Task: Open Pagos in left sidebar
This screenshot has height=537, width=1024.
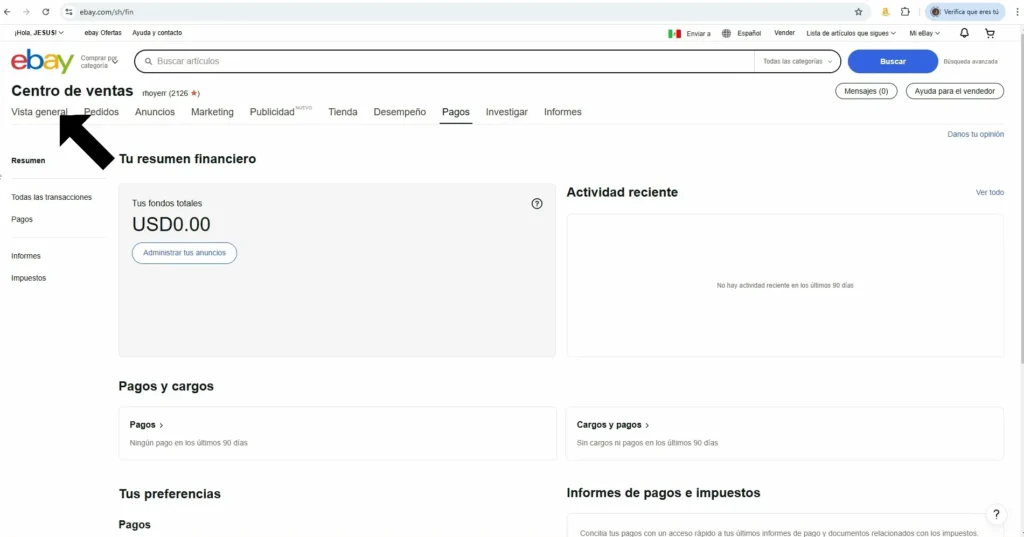Action: tap(22, 220)
